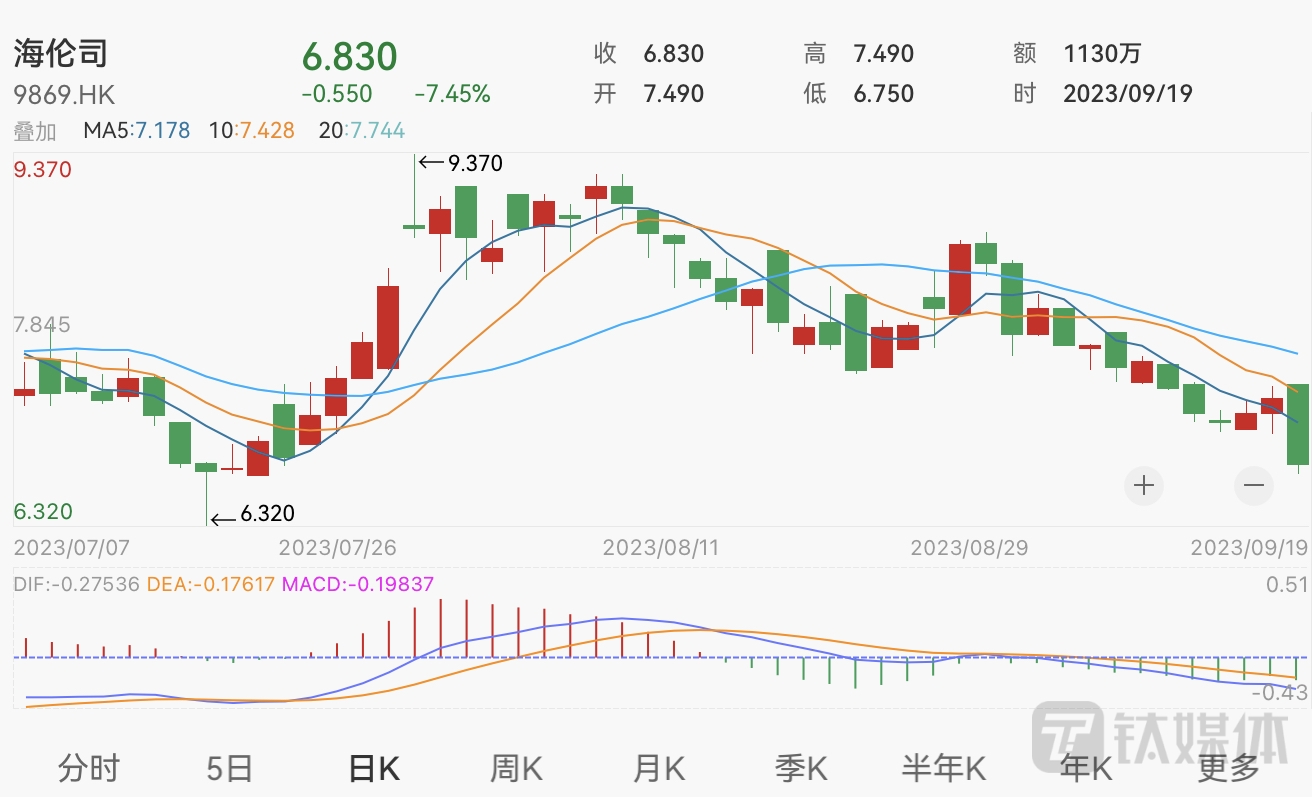
Task: Tap the MACD indicator value label
Action: point(358,584)
